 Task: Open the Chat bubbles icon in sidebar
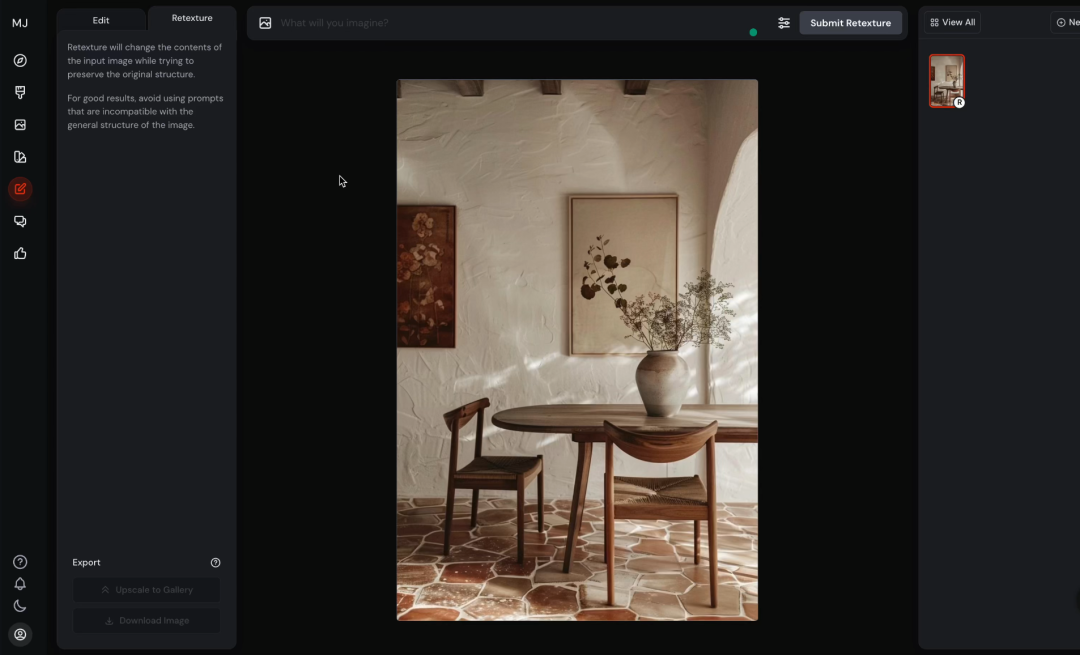20,221
